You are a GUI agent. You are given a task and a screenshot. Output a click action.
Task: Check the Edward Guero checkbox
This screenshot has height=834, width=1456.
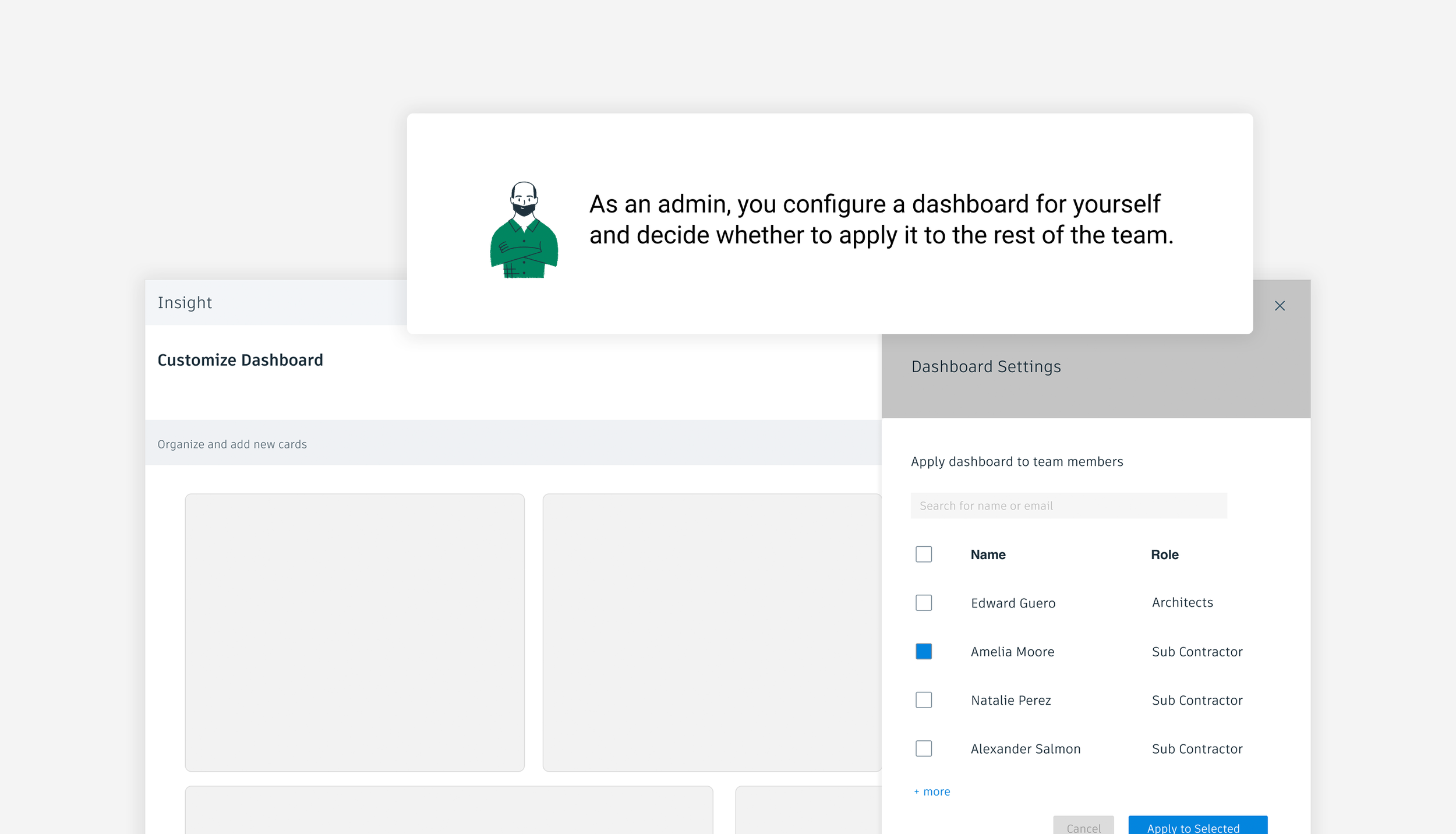(923, 603)
